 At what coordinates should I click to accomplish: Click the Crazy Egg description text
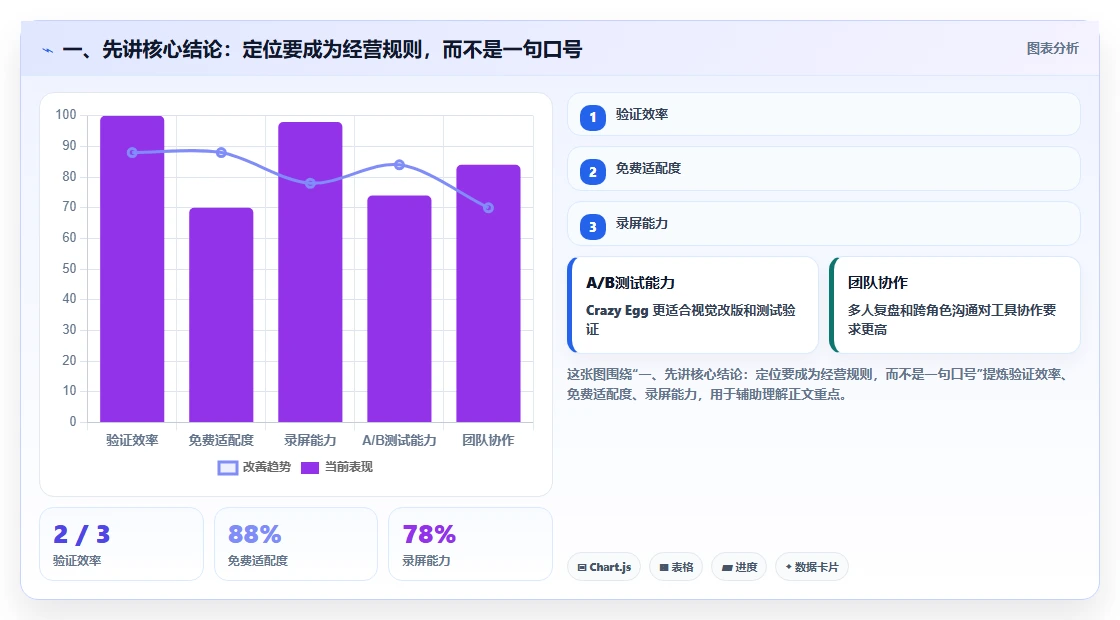(691, 320)
